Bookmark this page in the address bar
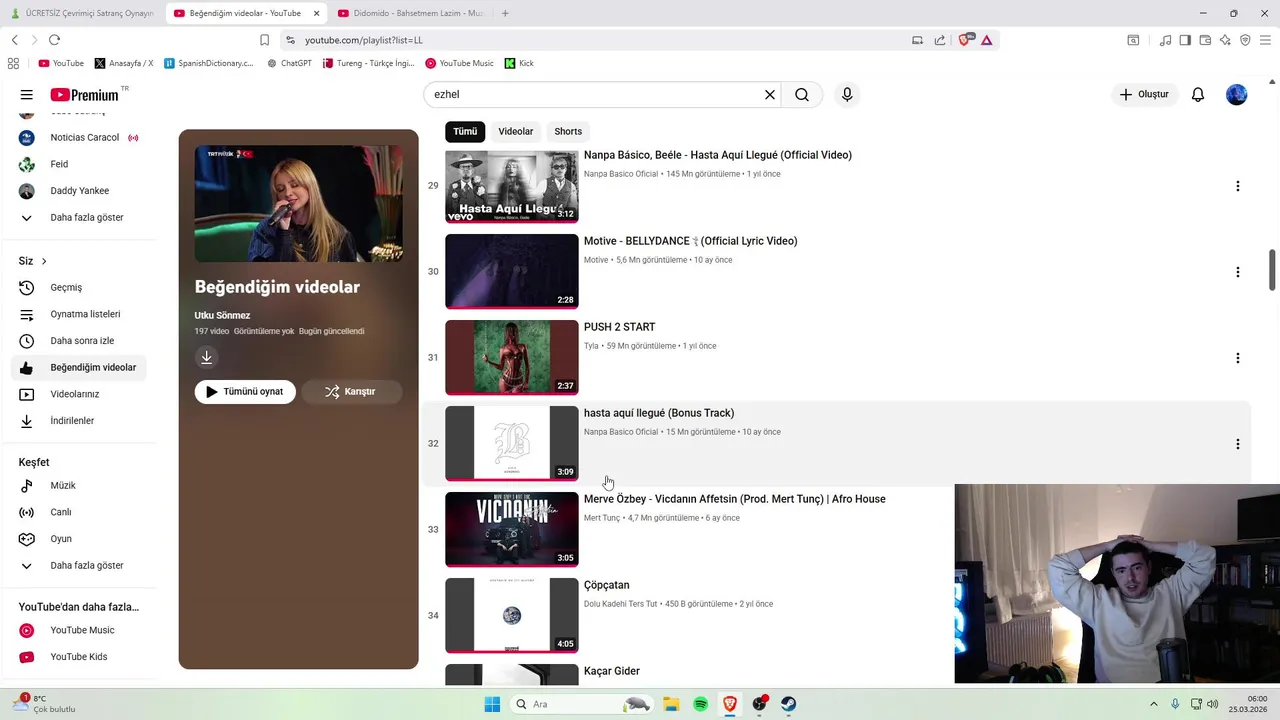 (265, 40)
